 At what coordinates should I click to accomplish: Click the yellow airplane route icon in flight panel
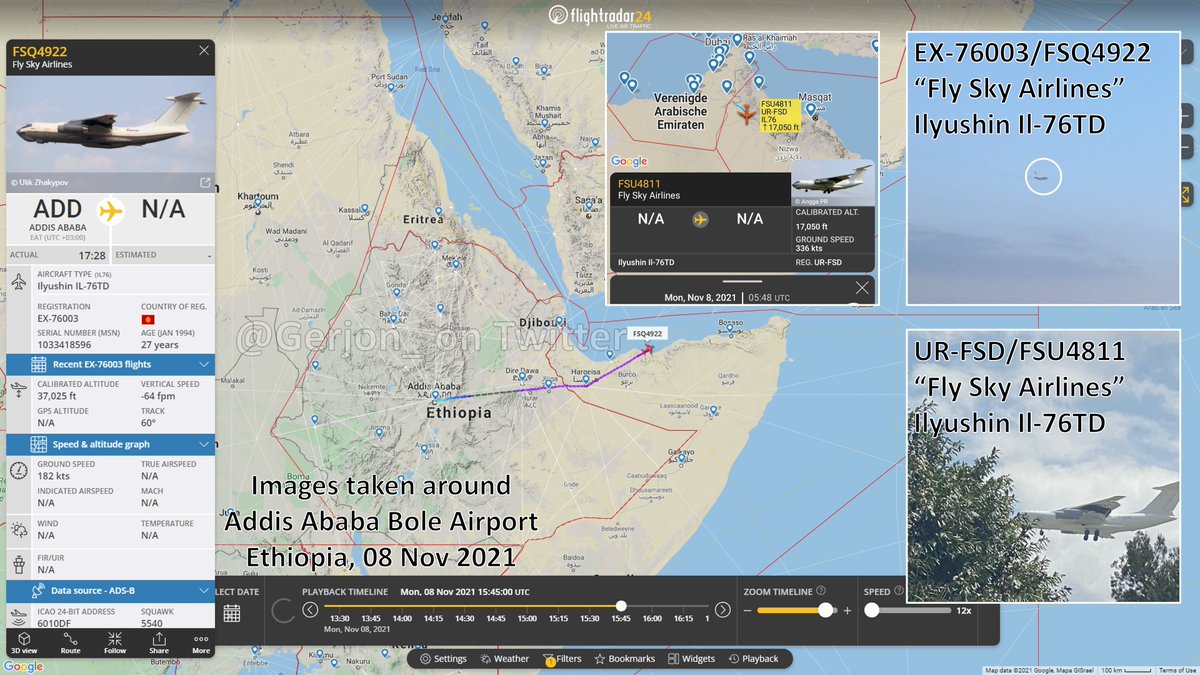coord(110,212)
